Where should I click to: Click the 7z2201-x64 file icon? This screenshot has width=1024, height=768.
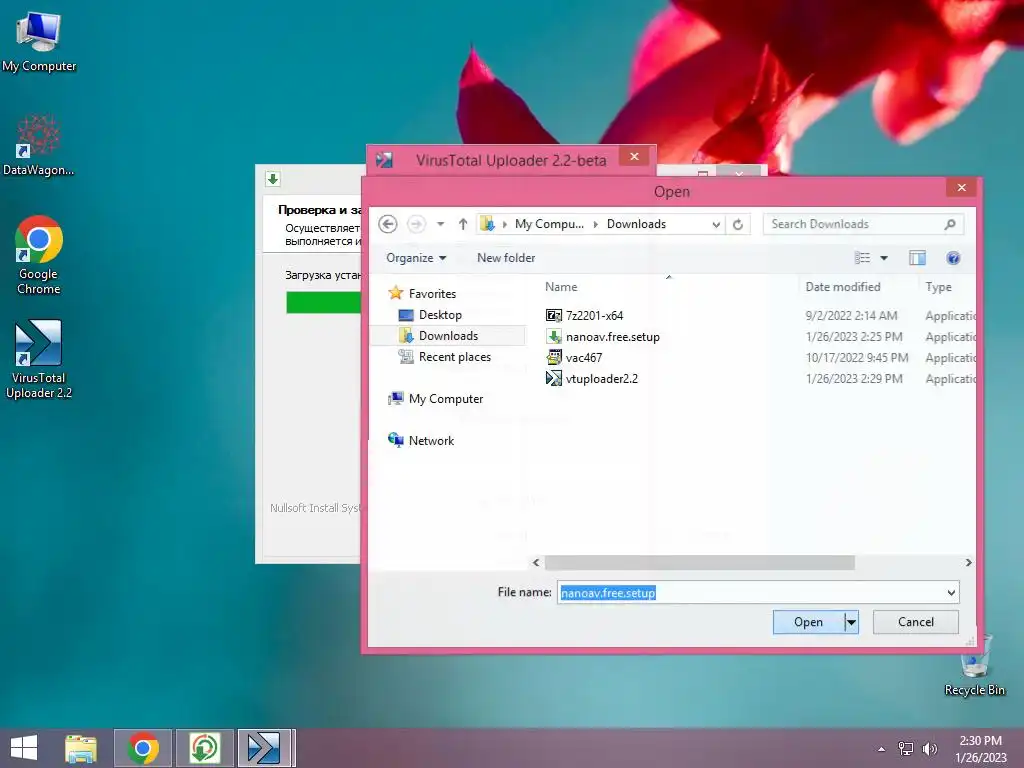pyautogui.click(x=554, y=315)
